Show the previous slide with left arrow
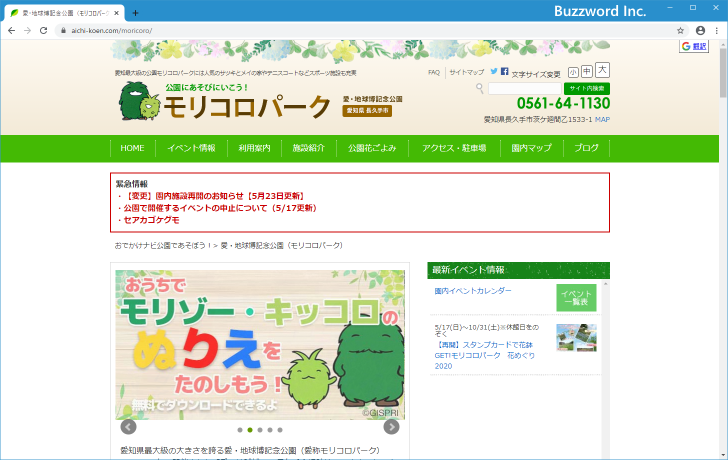 (x=129, y=427)
